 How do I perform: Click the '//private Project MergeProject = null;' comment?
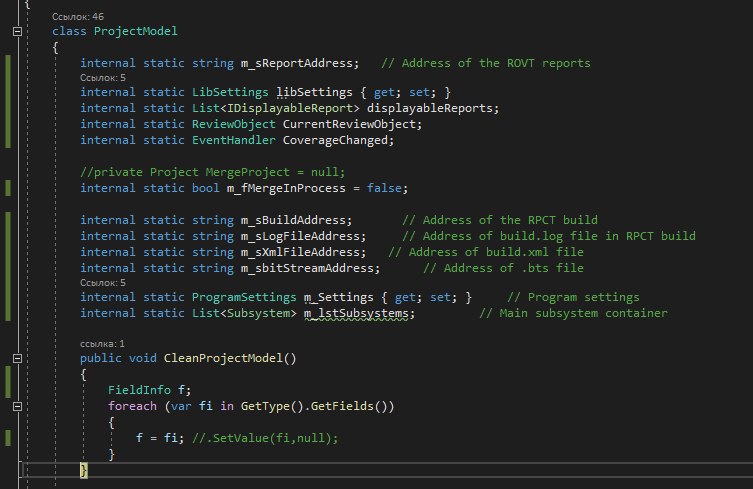pyautogui.click(x=212, y=172)
